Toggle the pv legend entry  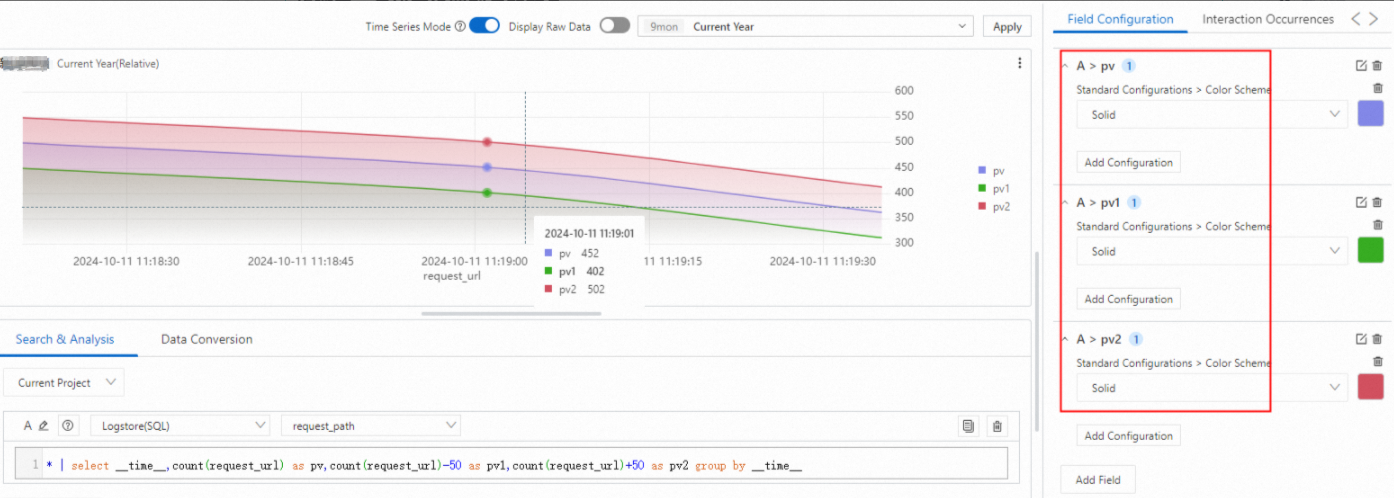[990, 171]
